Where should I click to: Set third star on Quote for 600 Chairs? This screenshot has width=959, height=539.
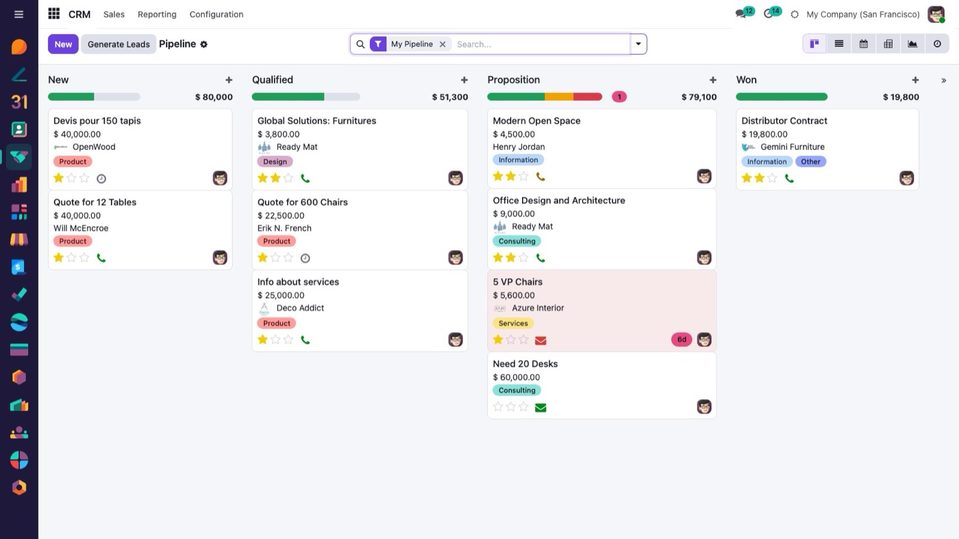[x=288, y=258]
